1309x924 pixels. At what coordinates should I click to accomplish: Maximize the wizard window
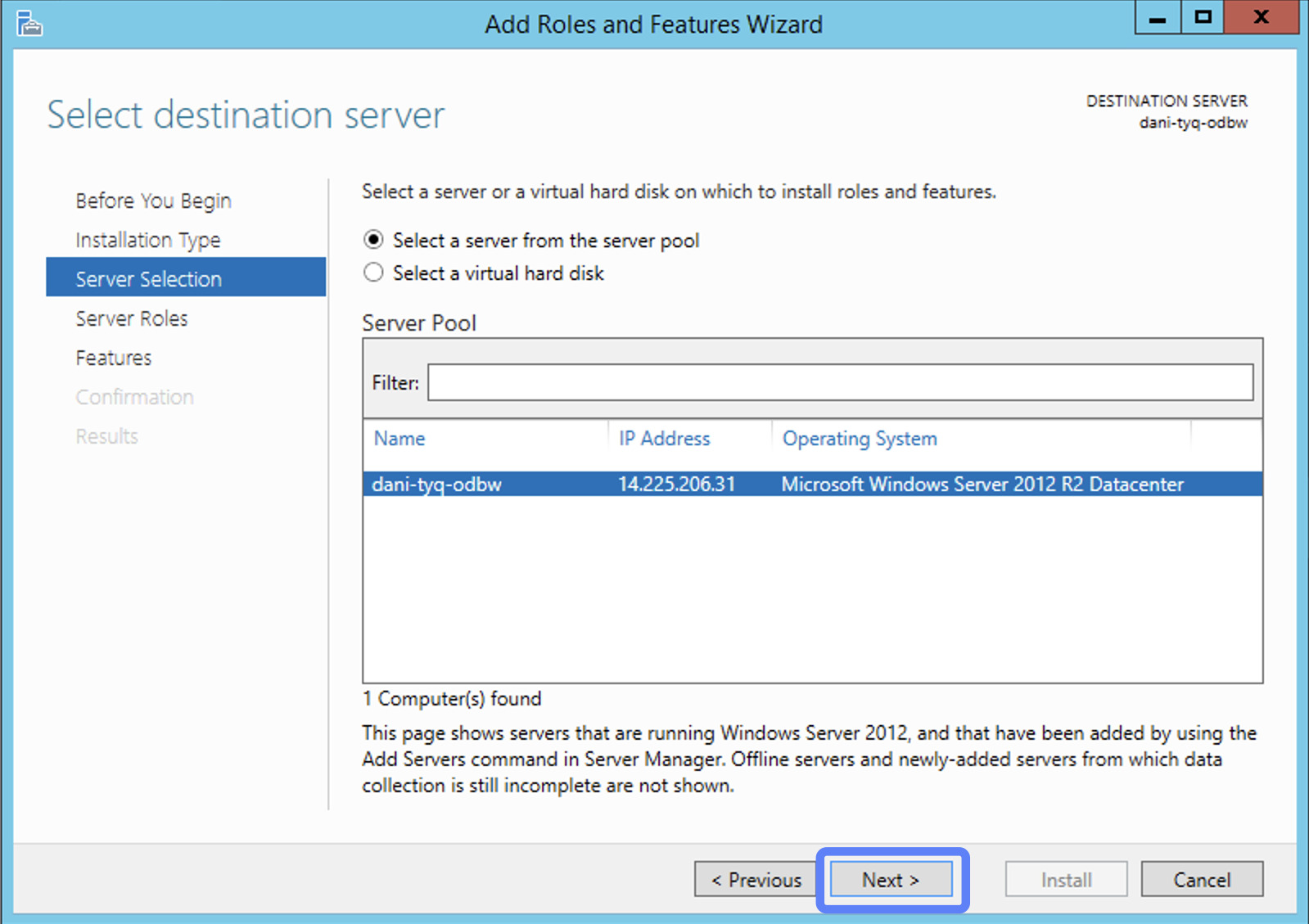coord(1203,18)
